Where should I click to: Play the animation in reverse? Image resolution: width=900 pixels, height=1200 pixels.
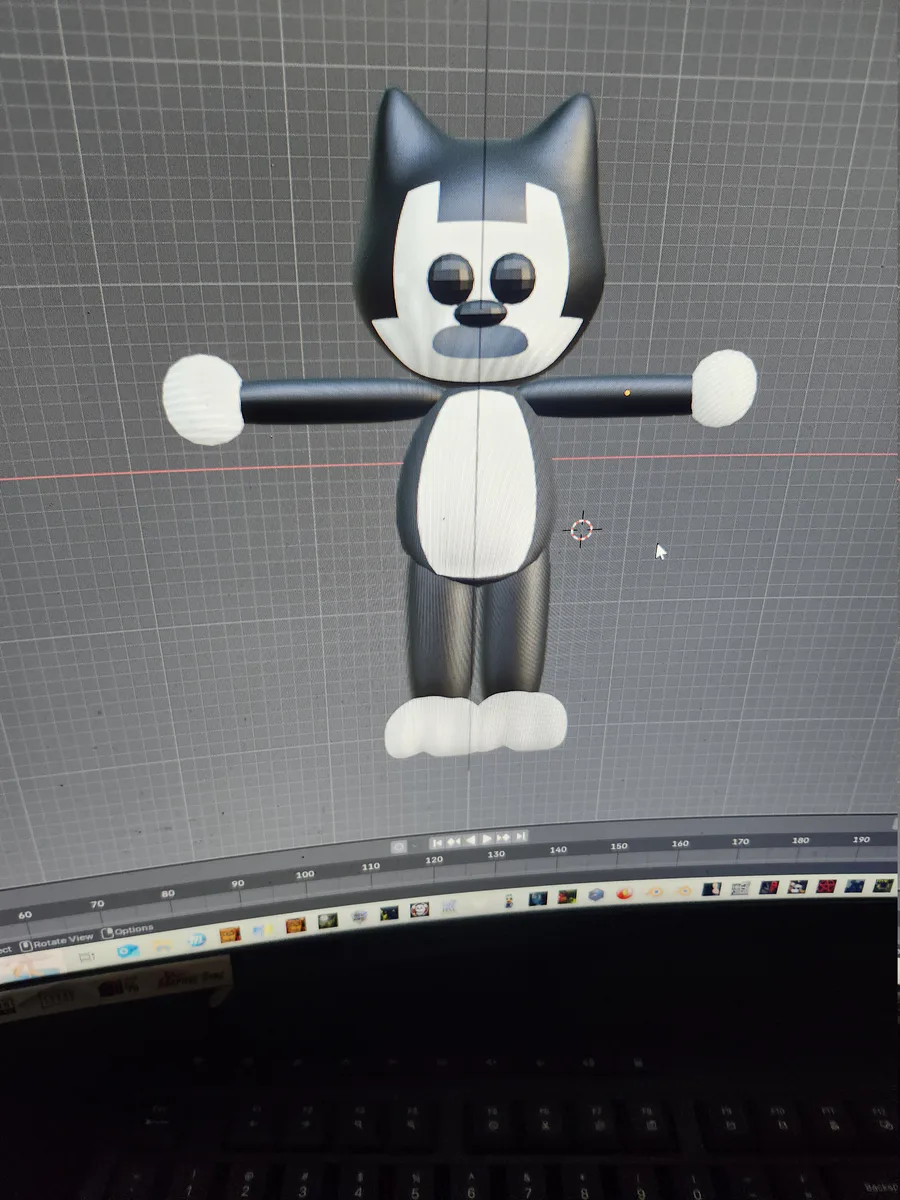point(470,839)
